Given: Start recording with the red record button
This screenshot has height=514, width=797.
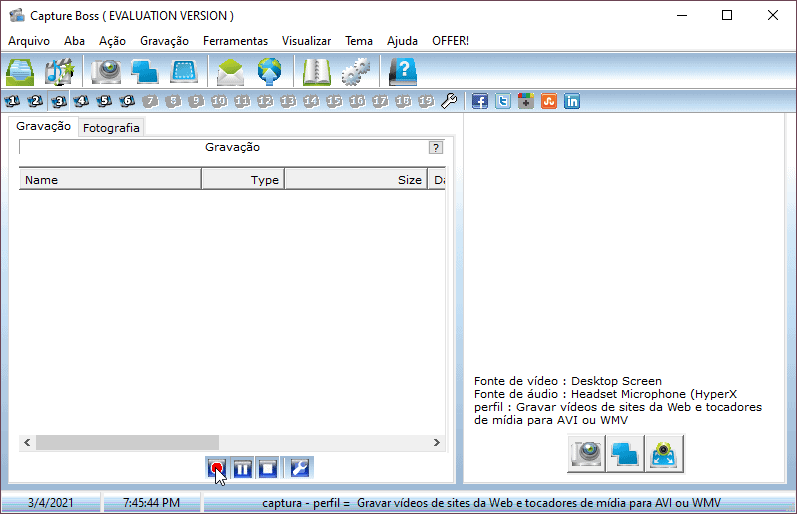Looking at the screenshot, I should pyautogui.click(x=217, y=468).
